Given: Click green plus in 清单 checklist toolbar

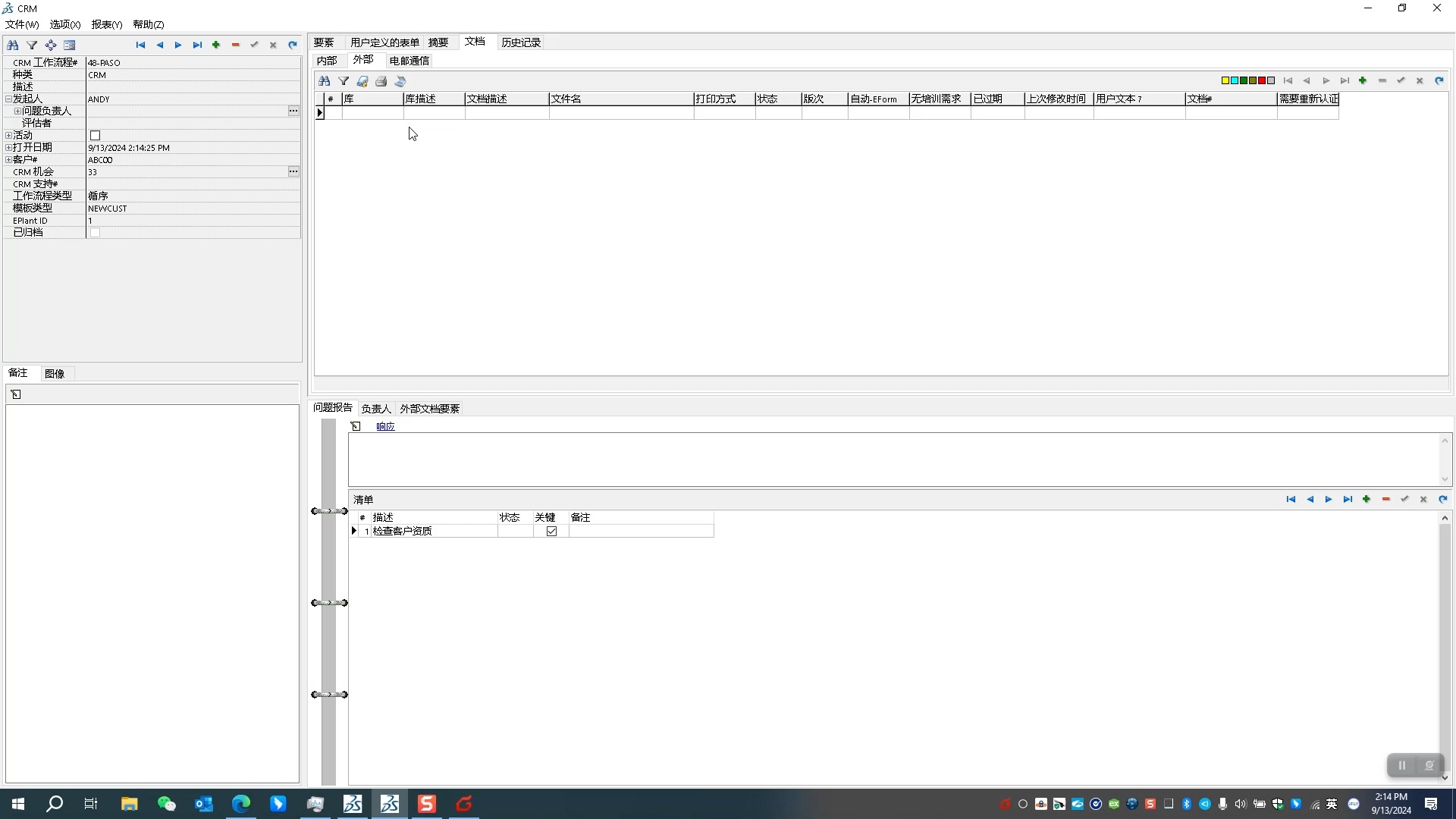Looking at the screenshot, I should tap(1367, 500).
